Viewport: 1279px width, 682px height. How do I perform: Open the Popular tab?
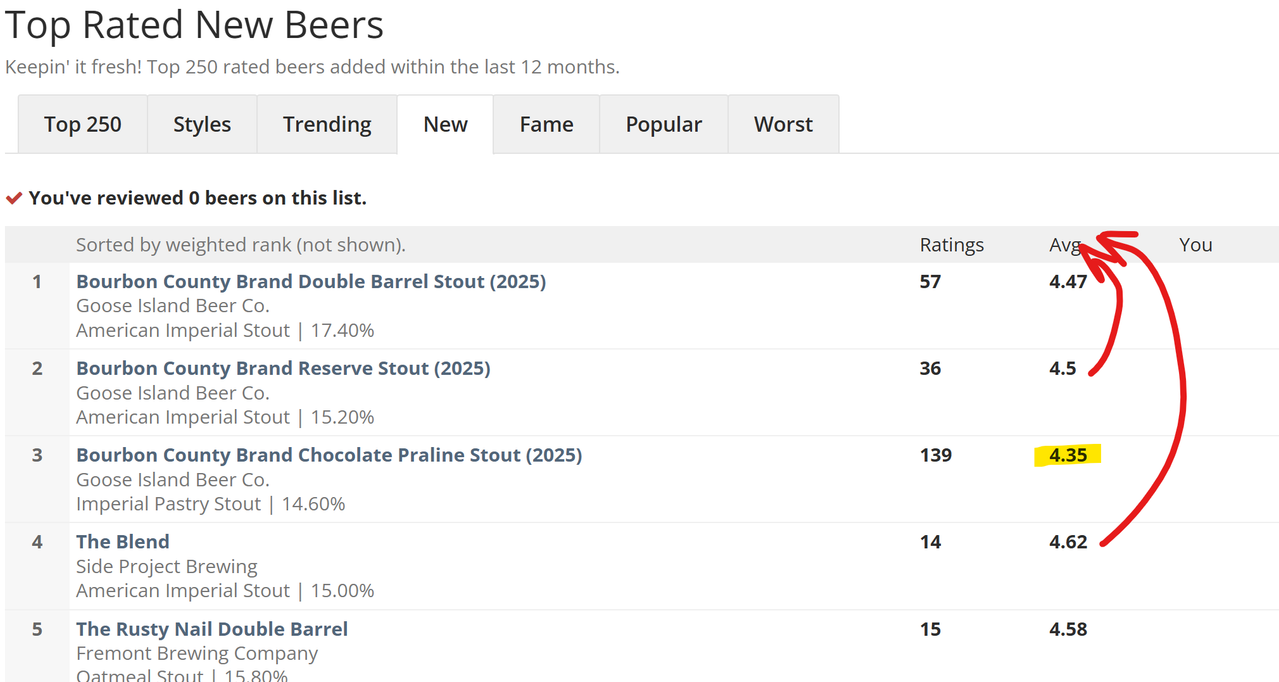pyautogui.click(x=664, y=124)
